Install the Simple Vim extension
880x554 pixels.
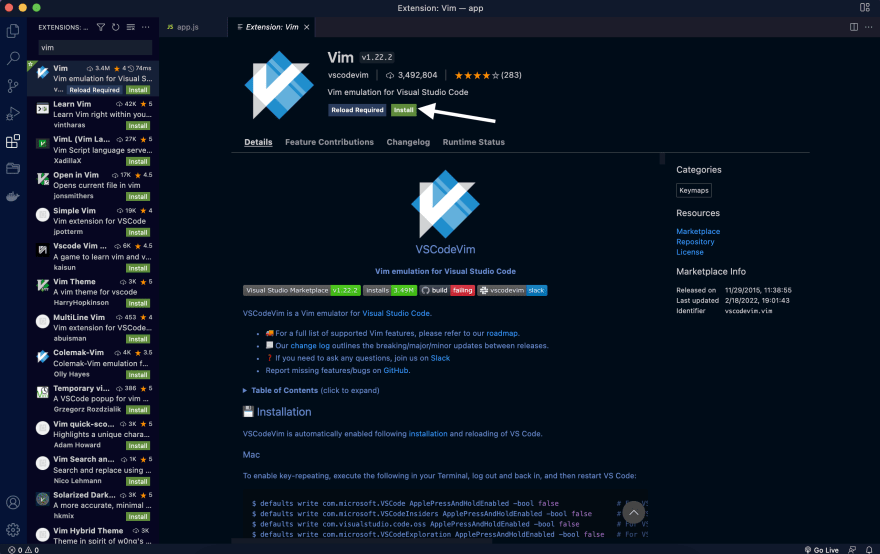pos(138,232)
